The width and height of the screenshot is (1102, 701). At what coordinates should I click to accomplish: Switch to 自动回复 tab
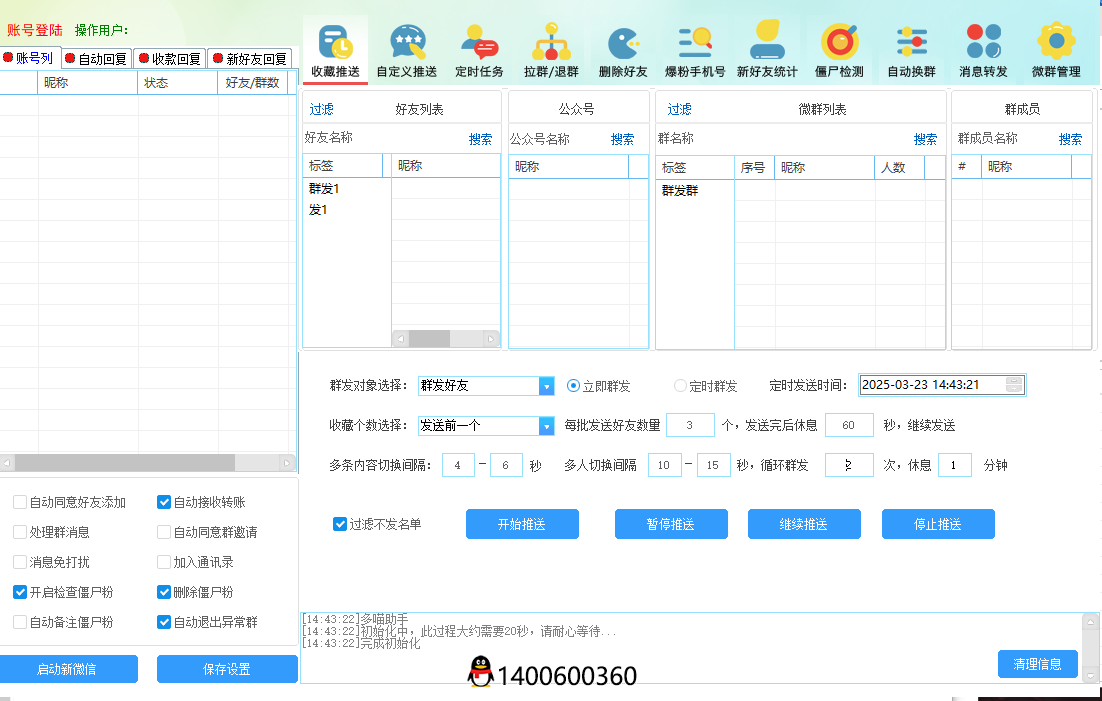[96, 58]
